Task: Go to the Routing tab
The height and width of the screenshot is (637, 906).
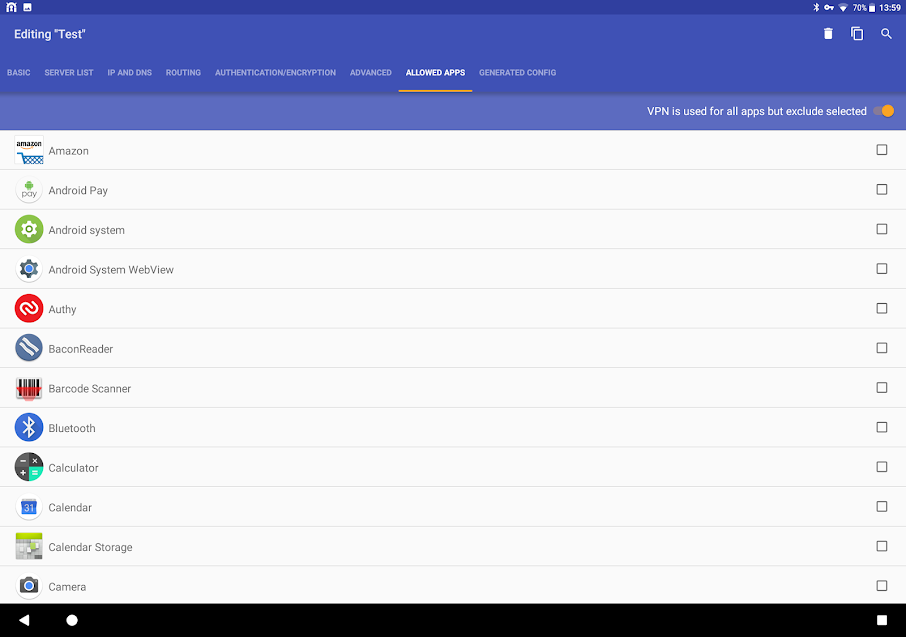Action: tap(183, 73)
